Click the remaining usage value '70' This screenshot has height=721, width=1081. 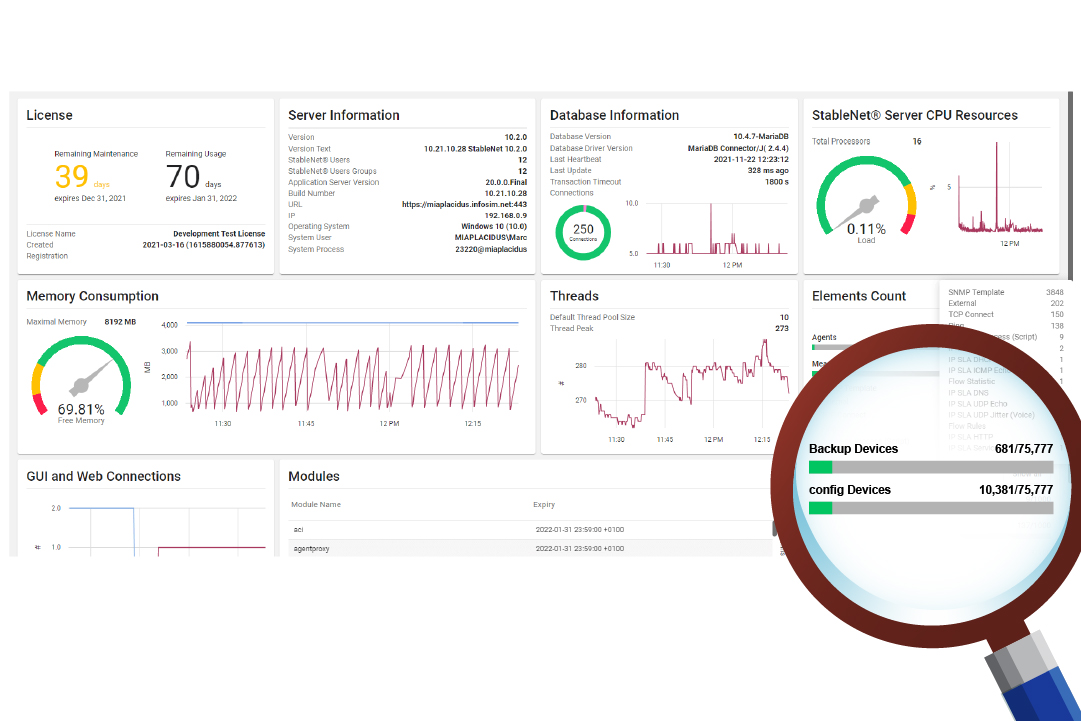[x=183, y=176]
